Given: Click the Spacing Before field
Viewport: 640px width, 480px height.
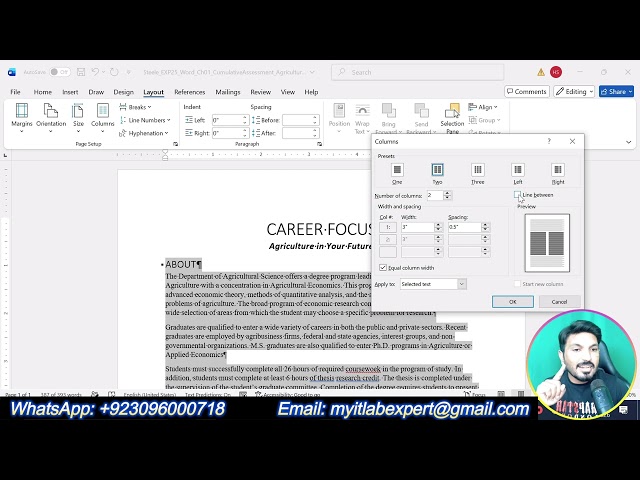Looking at the screenshot, I should [x=297, y=120].
